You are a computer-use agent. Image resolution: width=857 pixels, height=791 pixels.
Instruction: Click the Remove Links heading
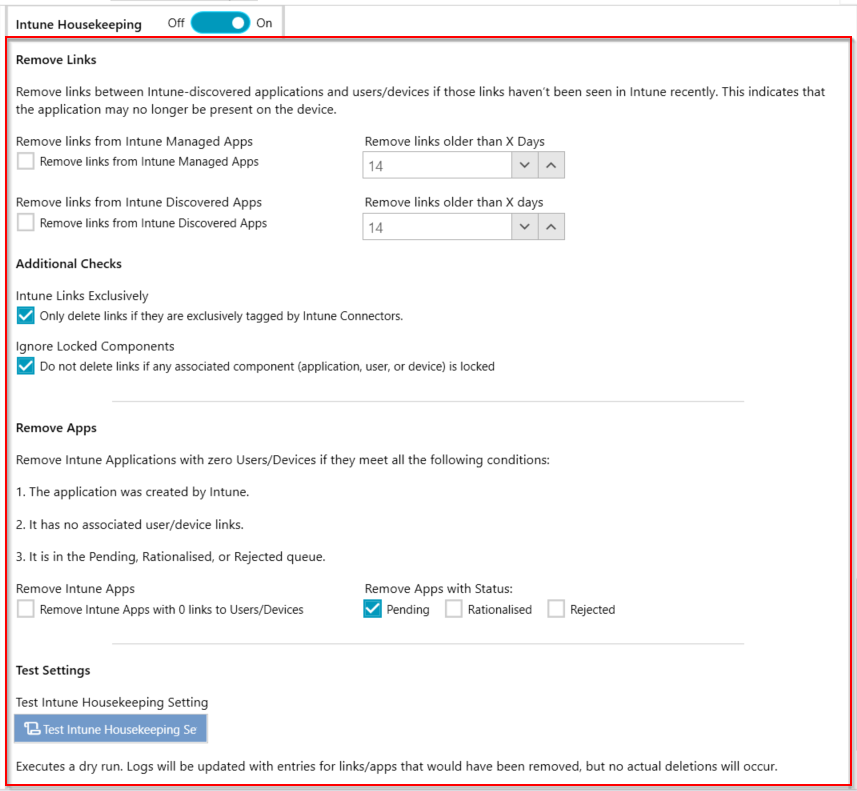click(x=56, y=60)
